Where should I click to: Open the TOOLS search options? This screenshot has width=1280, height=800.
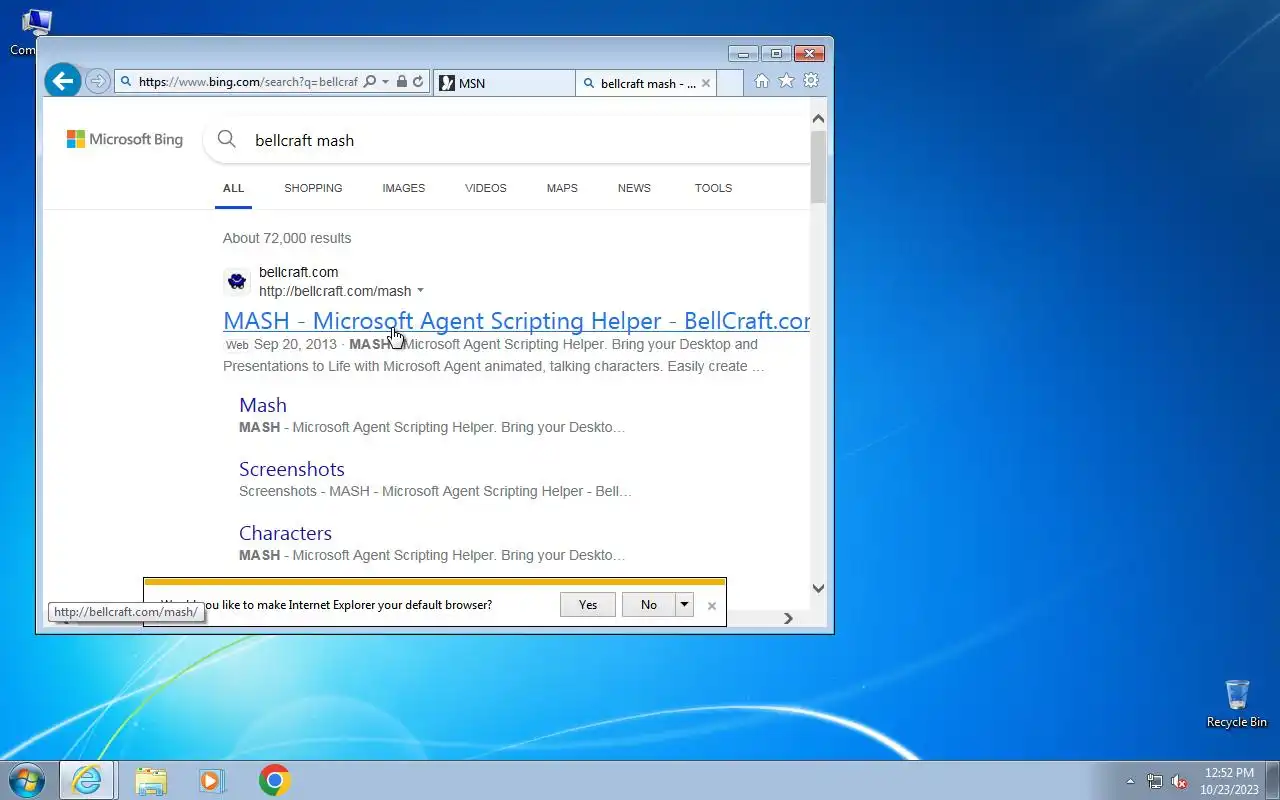pos(714,188)
